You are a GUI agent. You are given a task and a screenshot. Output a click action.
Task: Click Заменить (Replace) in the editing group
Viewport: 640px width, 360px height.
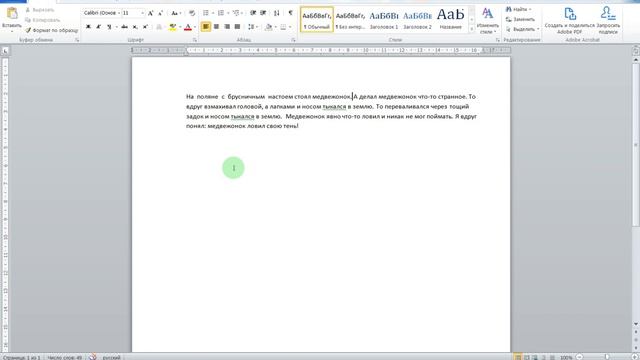pyautogui.click(x=520, y=20)
